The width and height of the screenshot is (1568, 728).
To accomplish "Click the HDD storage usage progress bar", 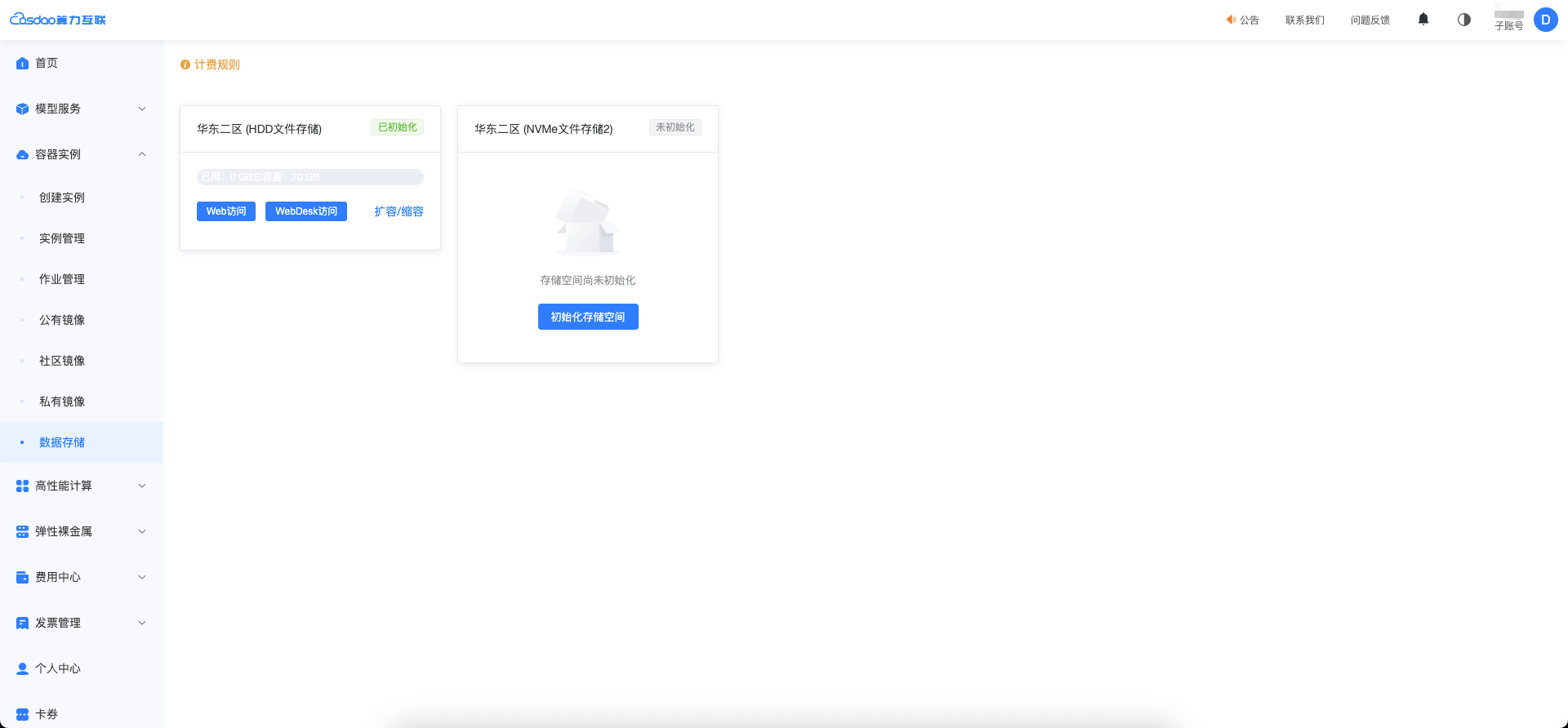I will (310, 177).
